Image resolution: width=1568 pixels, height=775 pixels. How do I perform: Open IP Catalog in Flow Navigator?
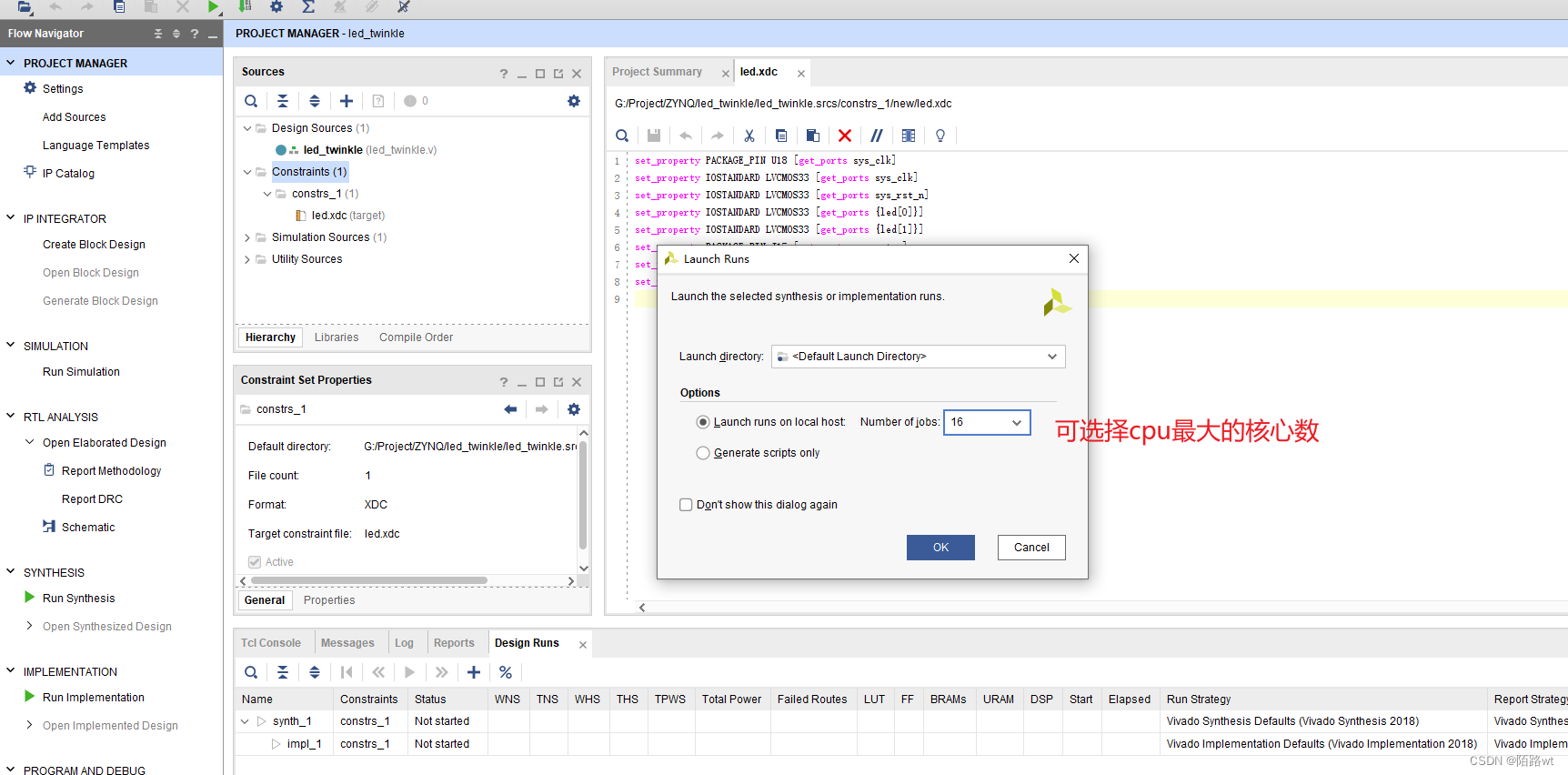pyautogui.click(x=68, y=174)
